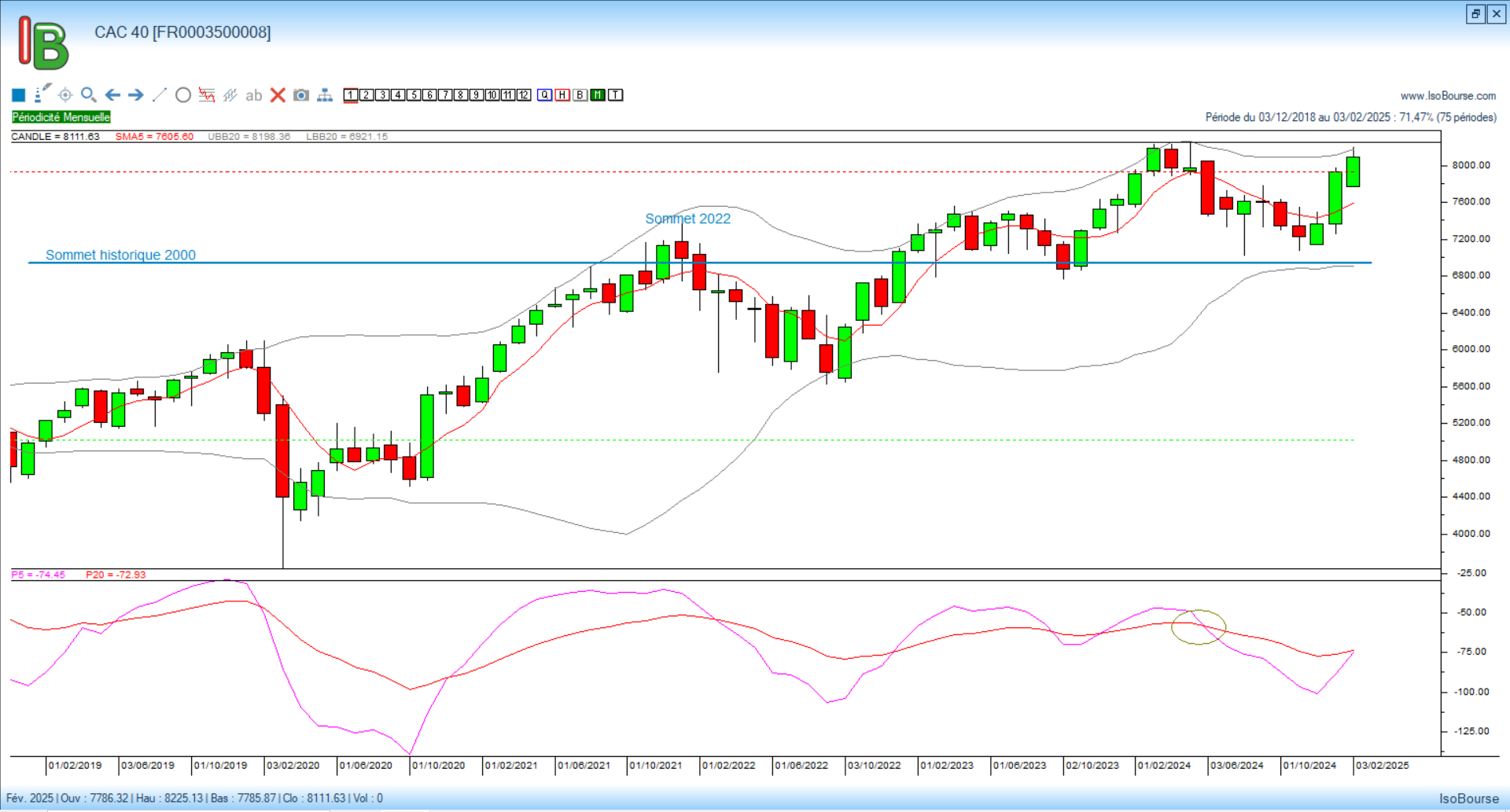Click the 8000.00 price axis label
The image size is (1510, 812).
tap(1471, 165)
